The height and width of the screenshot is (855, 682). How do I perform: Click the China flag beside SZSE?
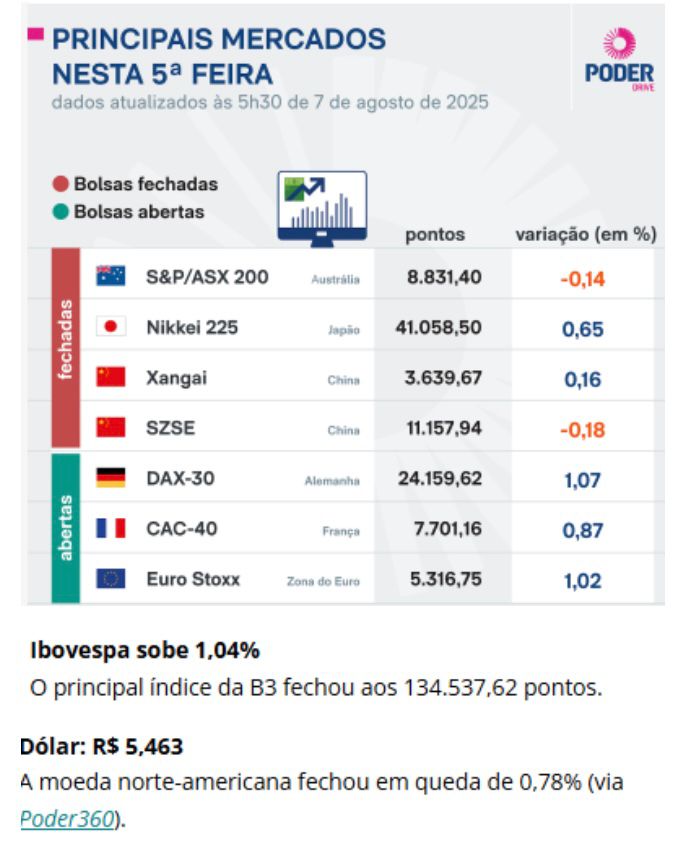tap(111, 428)
